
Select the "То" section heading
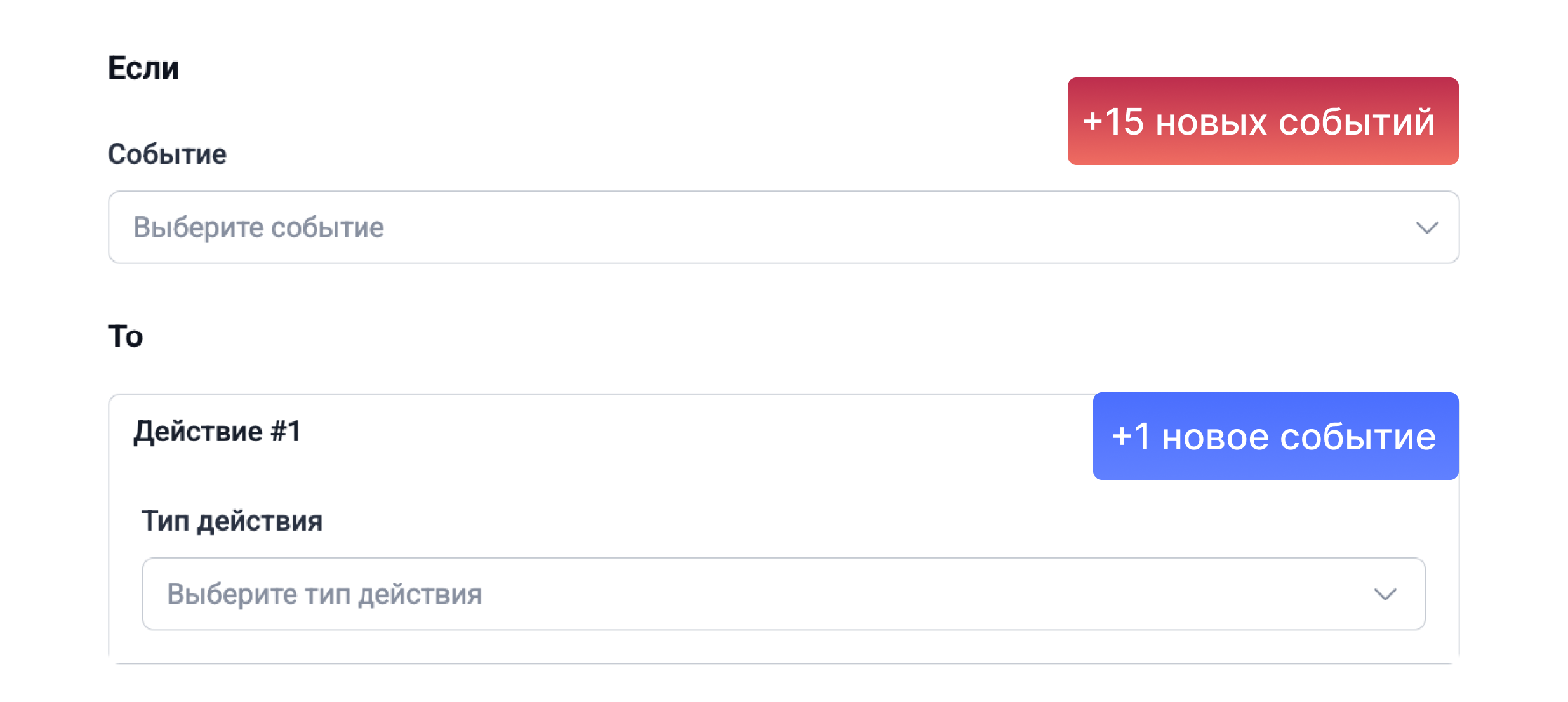pos(125,336)
